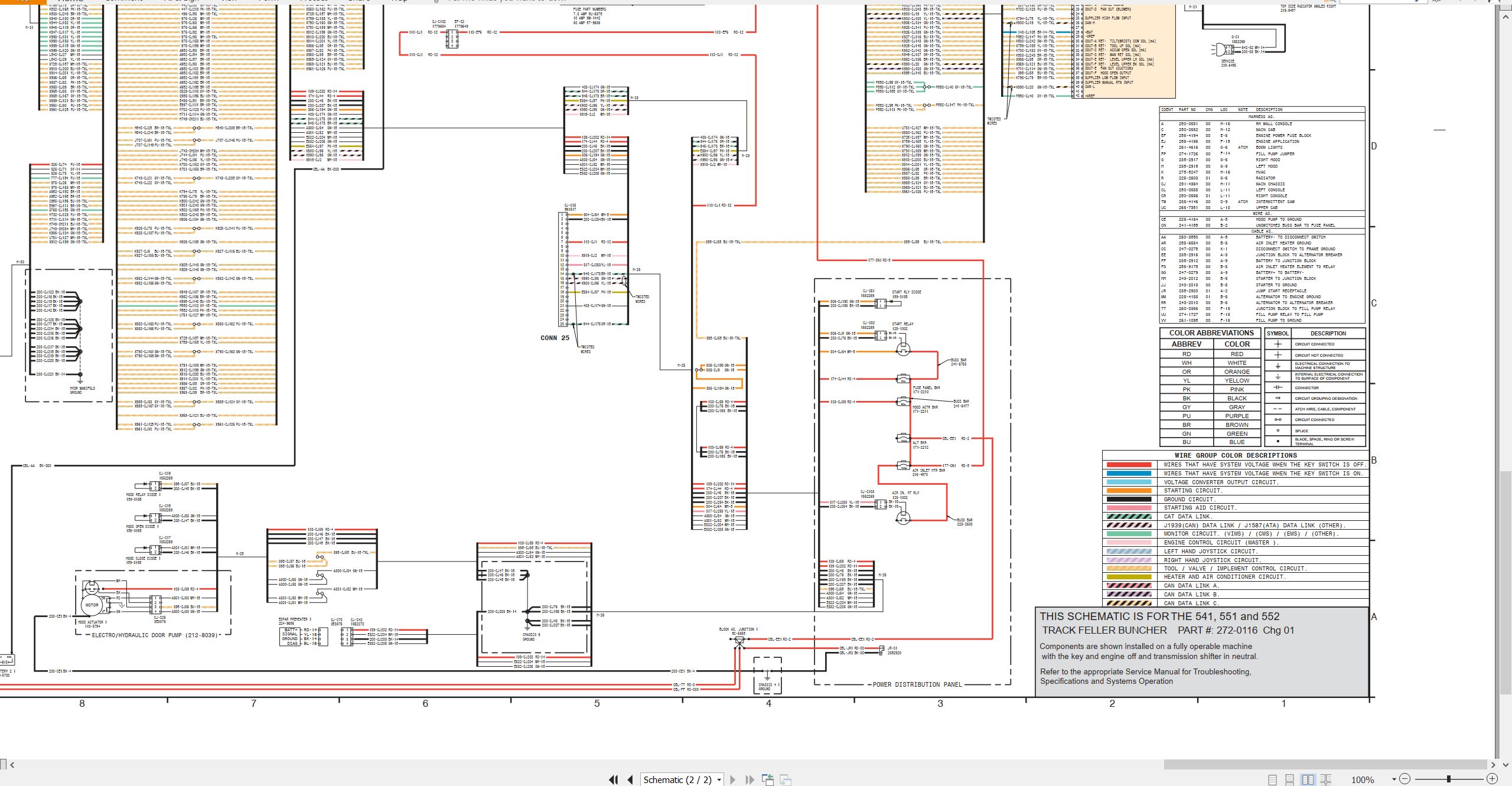
Task: Click the MONITOR CIRCUIT green swatch
Action: (x=1129, y=534)
